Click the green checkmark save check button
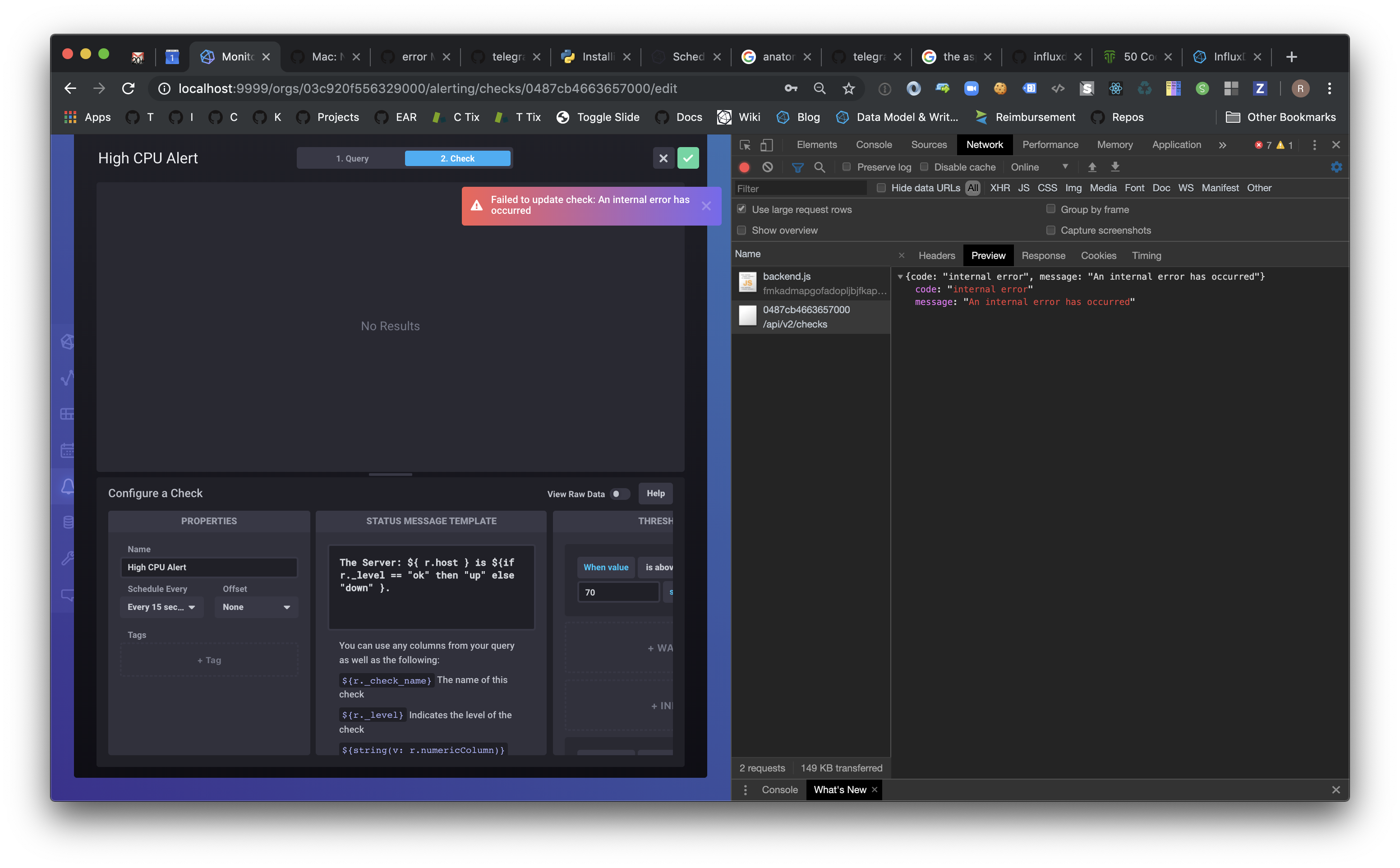Image resolution: width=1400 pixels, height=868 pixels. point(687,158)
